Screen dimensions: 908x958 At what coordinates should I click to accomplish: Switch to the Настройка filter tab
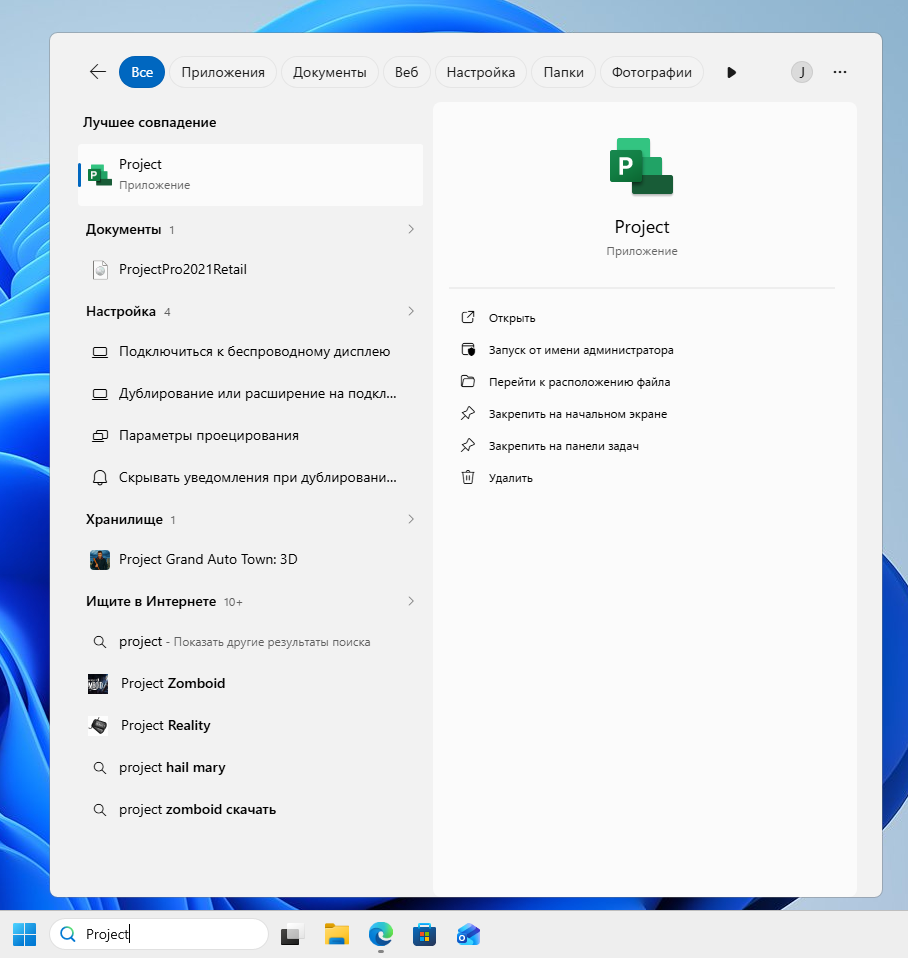pos(481,72)
